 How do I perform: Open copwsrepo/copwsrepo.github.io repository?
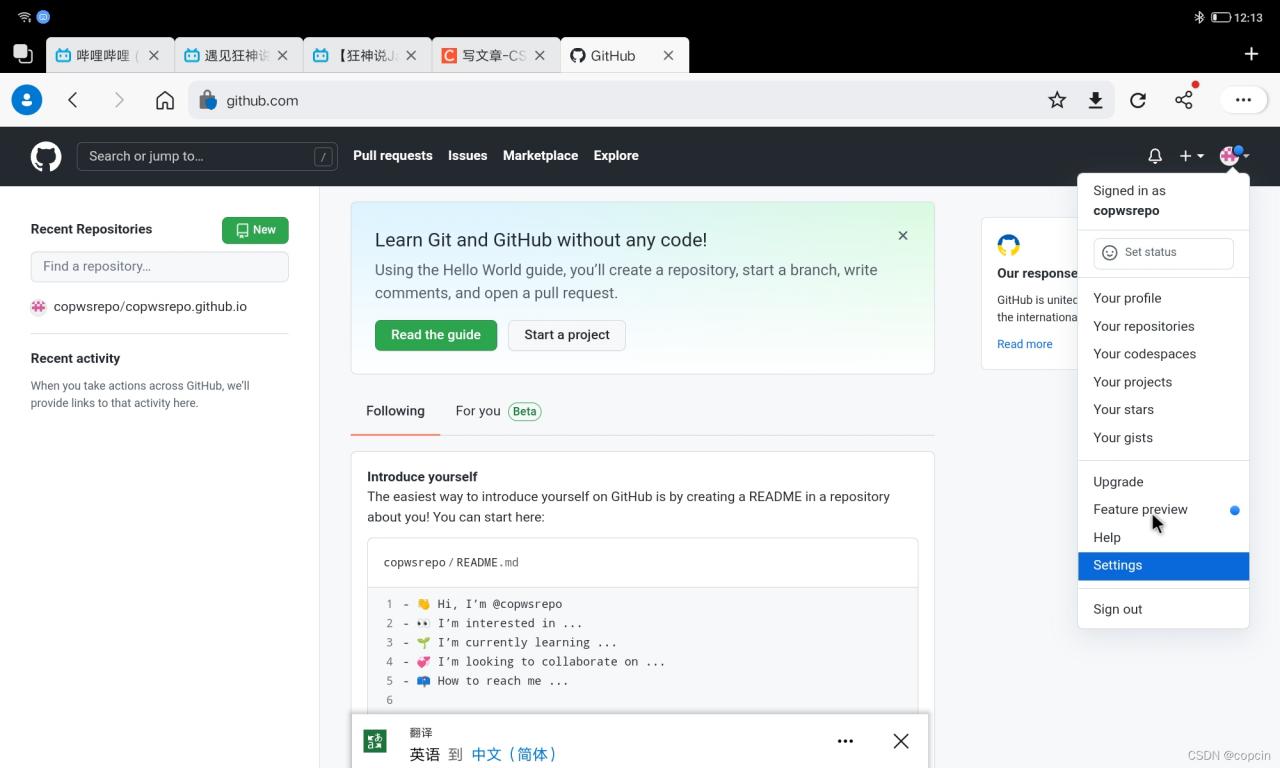(150, 307)
